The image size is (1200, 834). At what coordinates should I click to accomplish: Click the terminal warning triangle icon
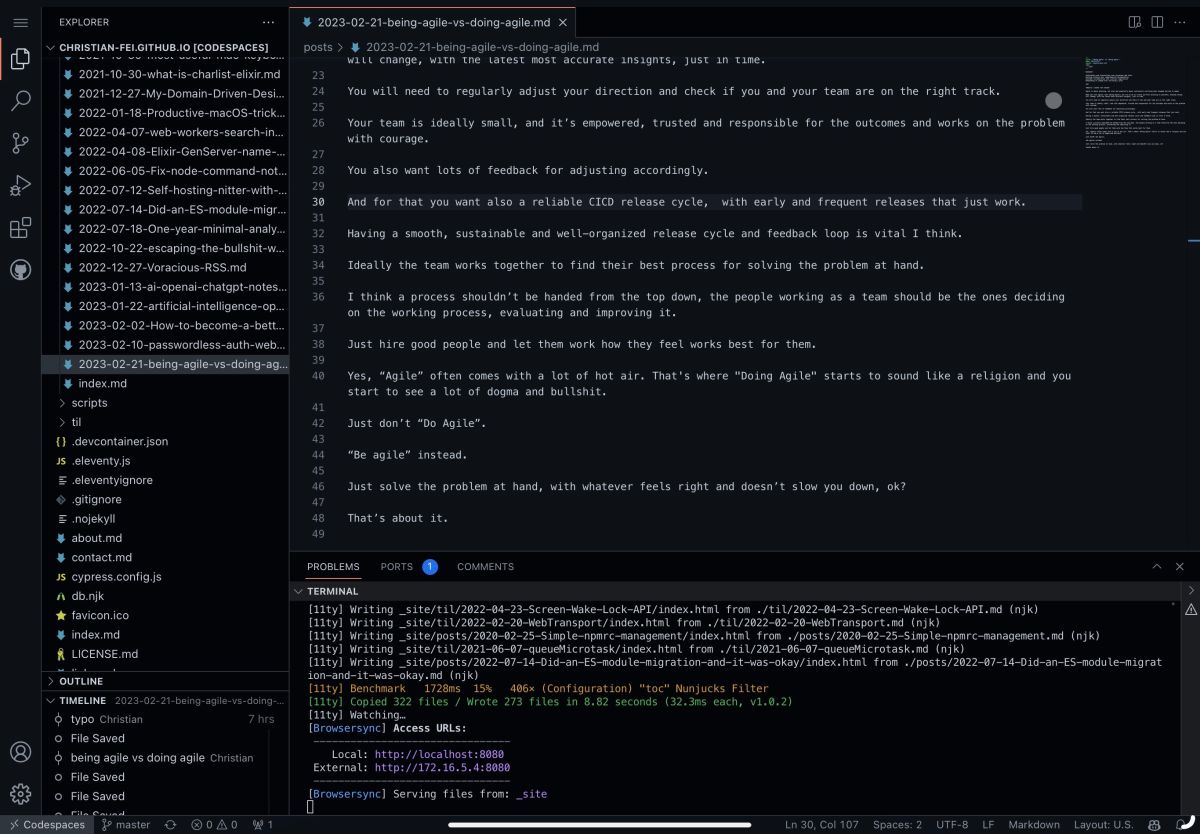(x=1191, y=611)
